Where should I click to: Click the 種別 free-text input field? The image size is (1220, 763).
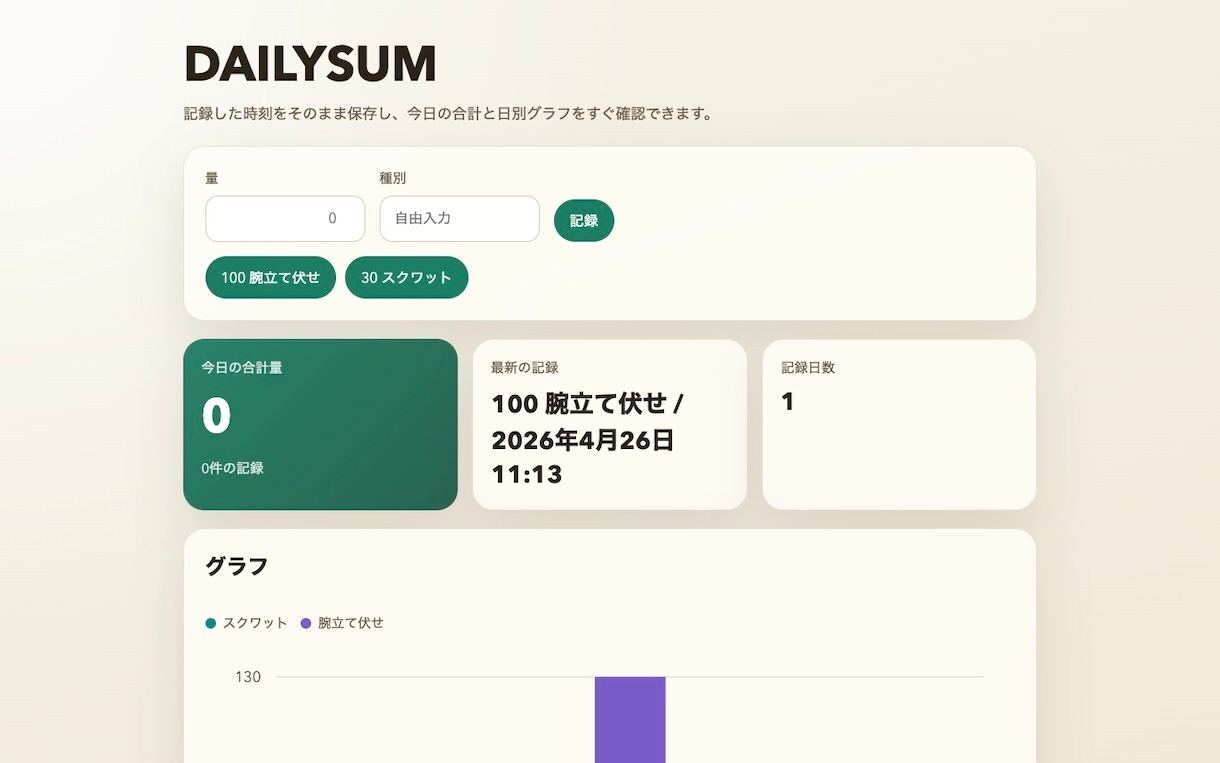coord(459,218)
